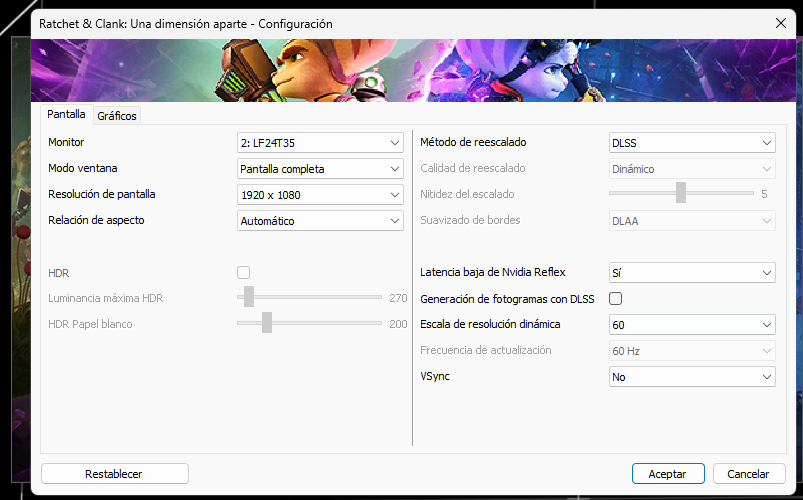The width and height of the screenshot is (803, 500).
Task: Click the Luminancia máxima HDR slider handle
Action: (249, 297)
